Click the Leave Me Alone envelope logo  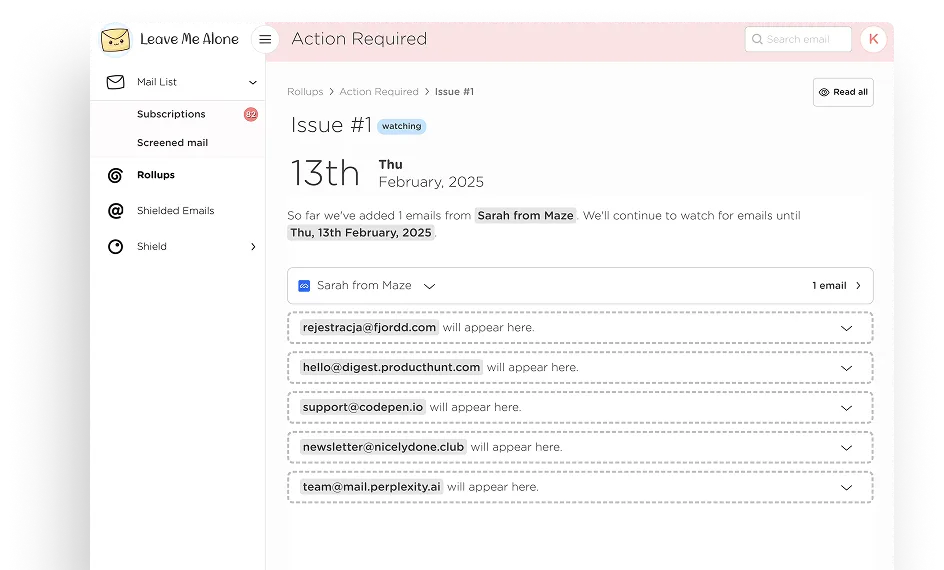coord(115,40)
